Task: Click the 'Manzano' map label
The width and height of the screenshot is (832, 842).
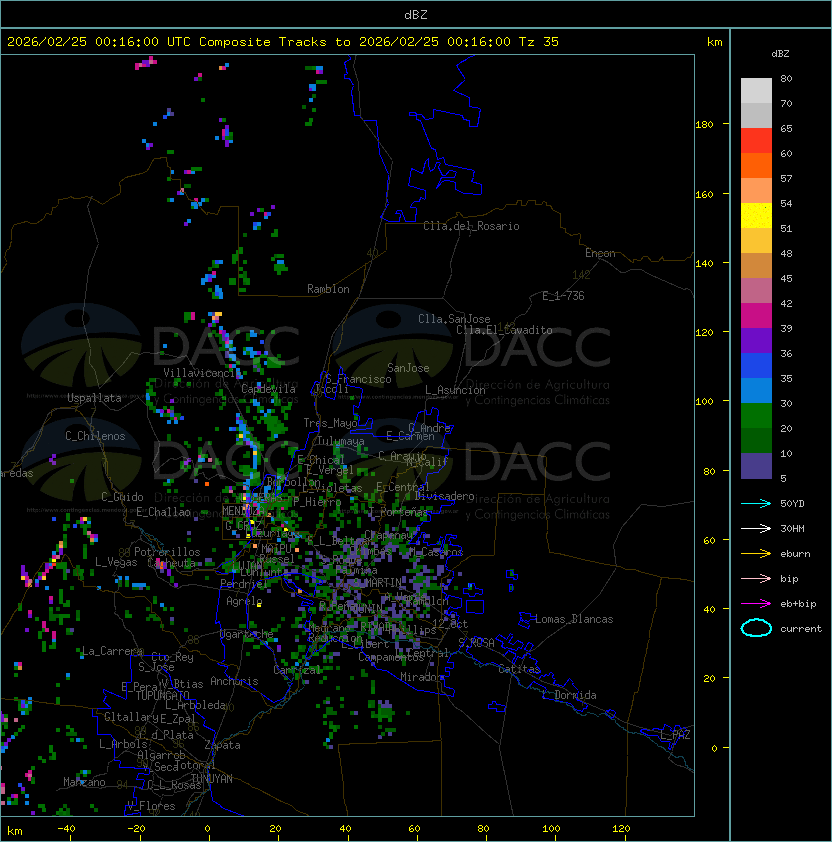Action: point(84,782)
